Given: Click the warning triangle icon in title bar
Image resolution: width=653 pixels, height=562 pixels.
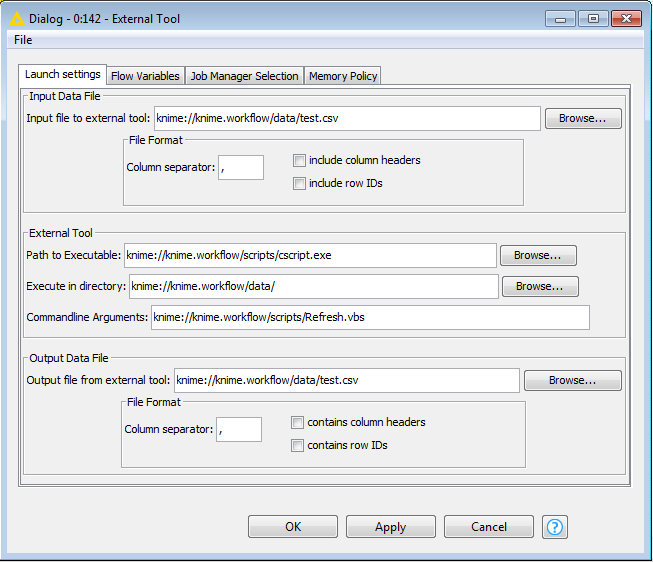Looking at the screenshot, I should [x=17, y=18].
